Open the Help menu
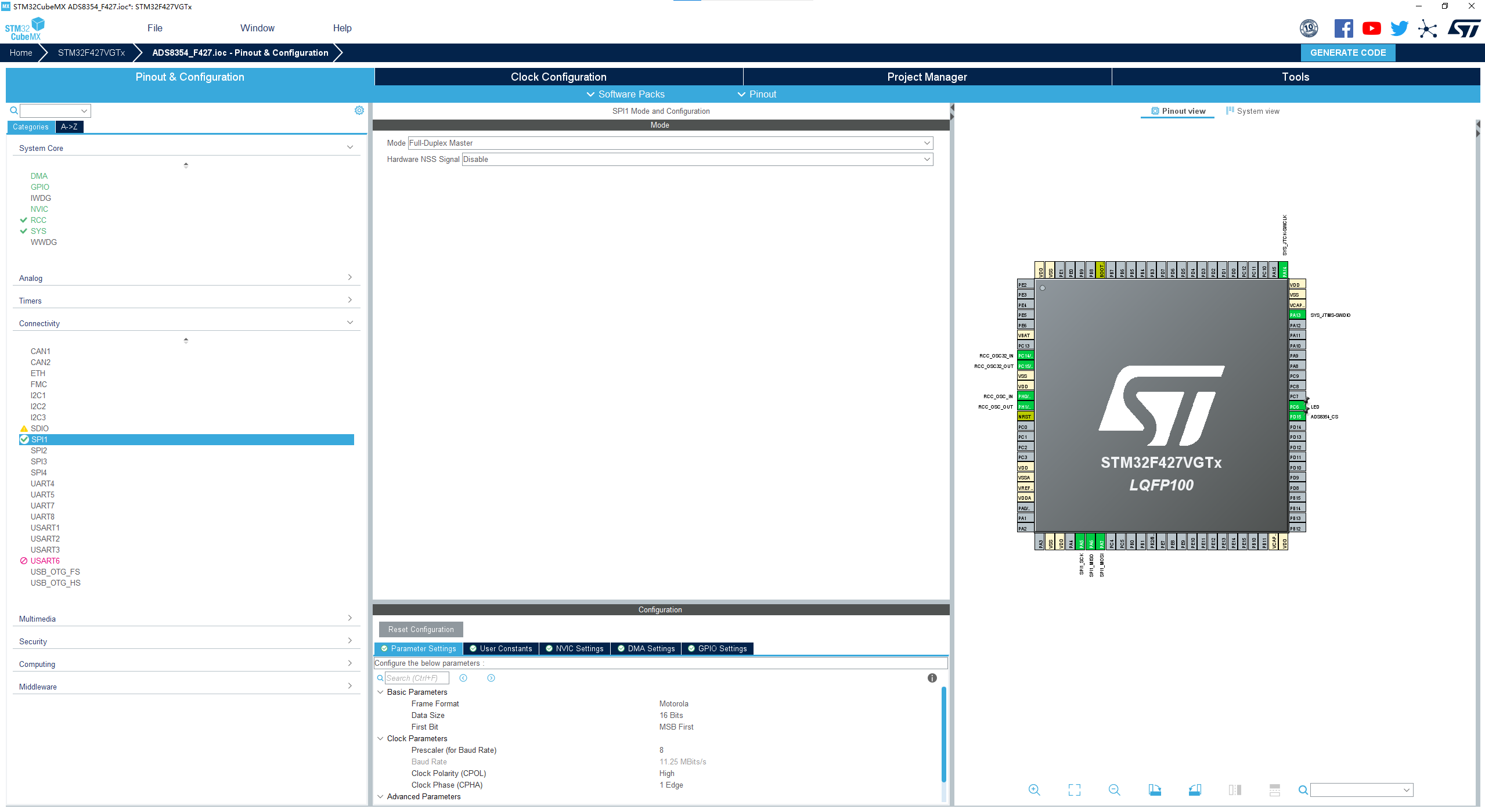The image size is (1485, 812). (342, 28)
